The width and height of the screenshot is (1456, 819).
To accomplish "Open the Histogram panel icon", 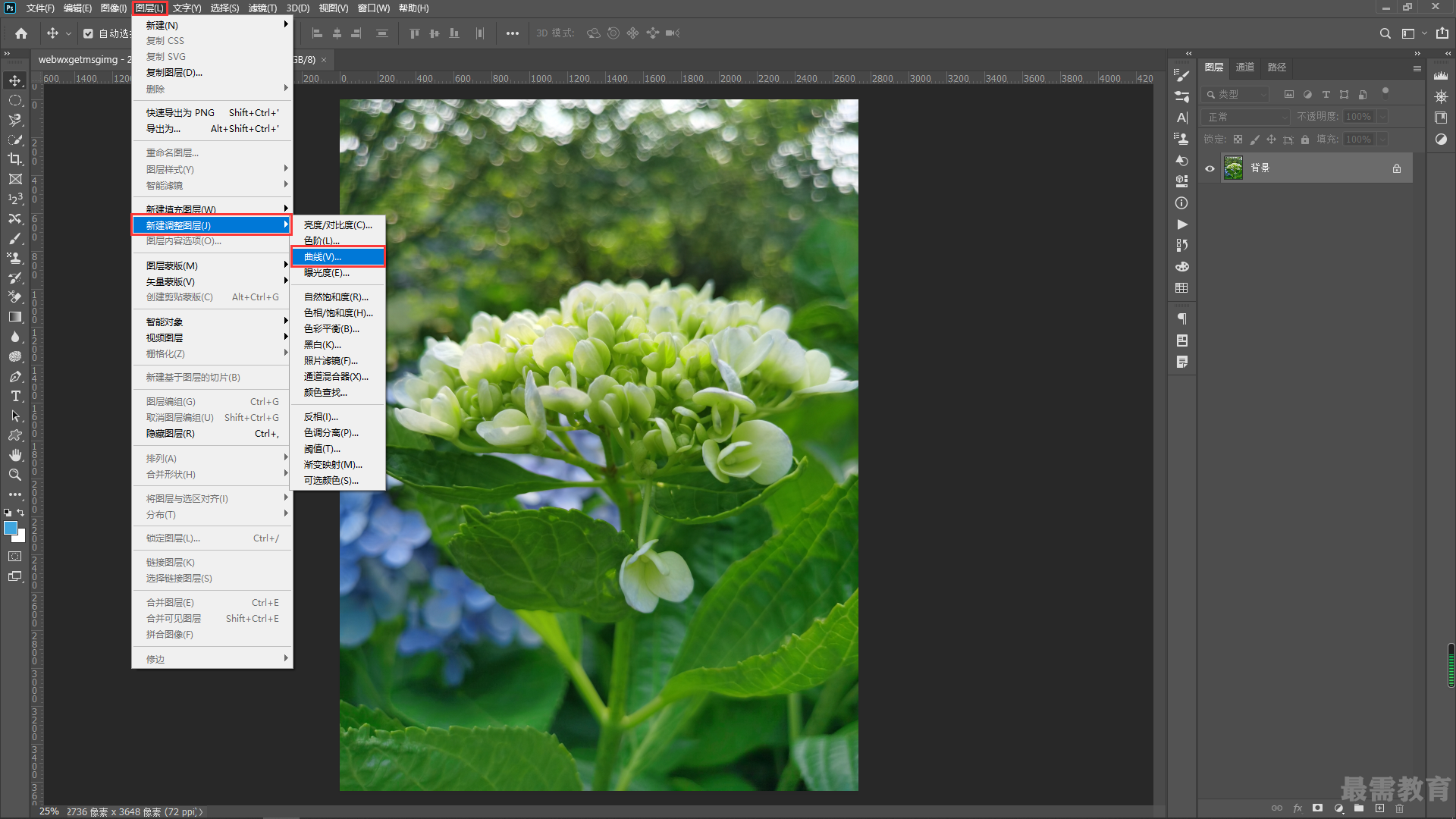I will click(1441, 75).
